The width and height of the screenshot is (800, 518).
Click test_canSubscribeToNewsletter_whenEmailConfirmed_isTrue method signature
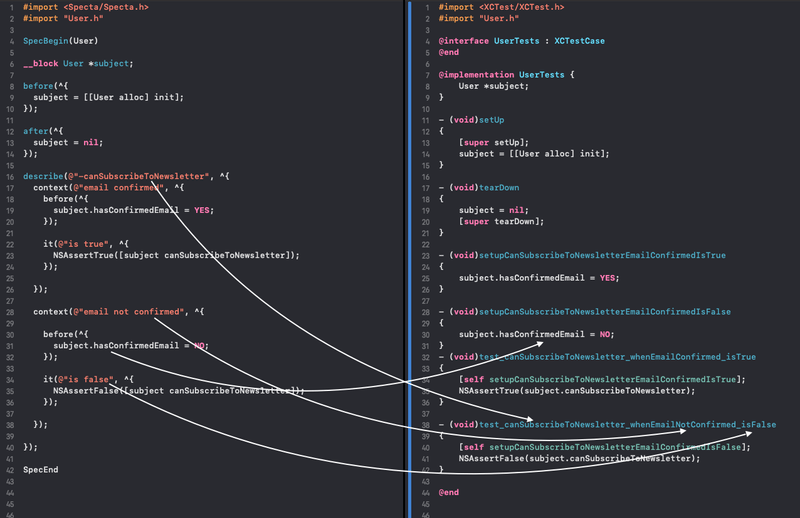click(597, 357)
